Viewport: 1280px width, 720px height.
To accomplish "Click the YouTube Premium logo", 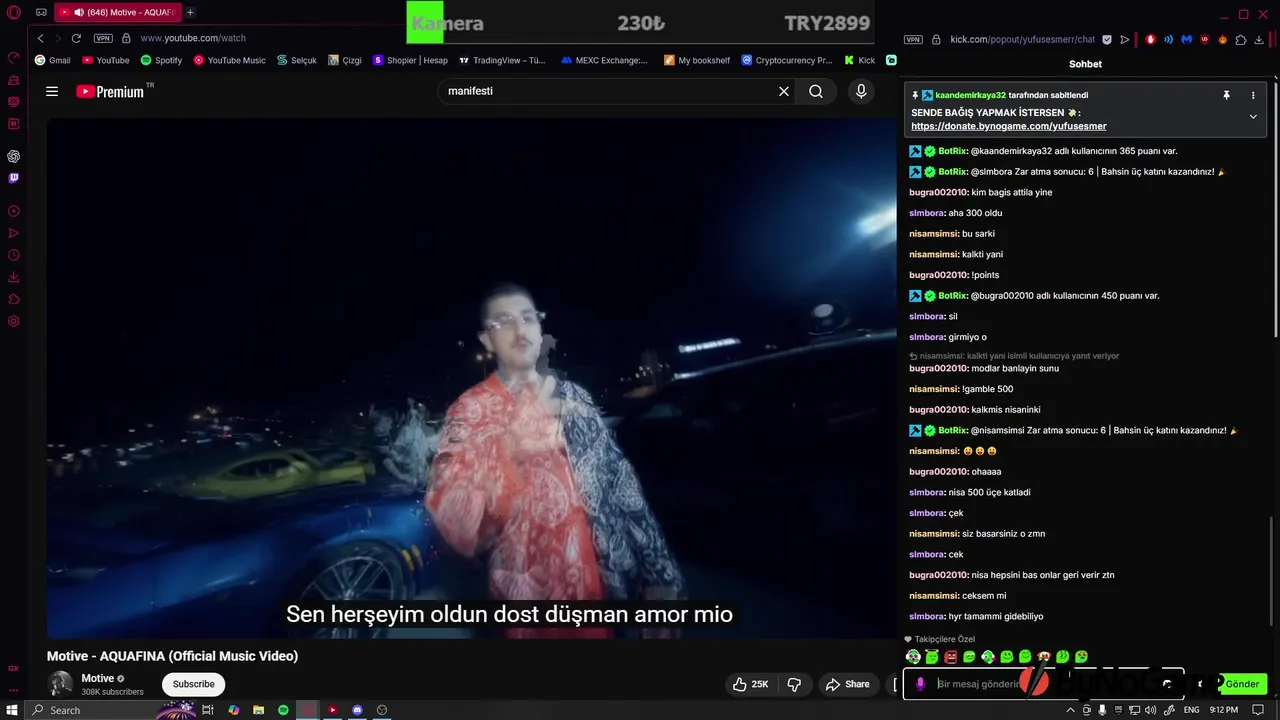I will click(x=111, y=91).
